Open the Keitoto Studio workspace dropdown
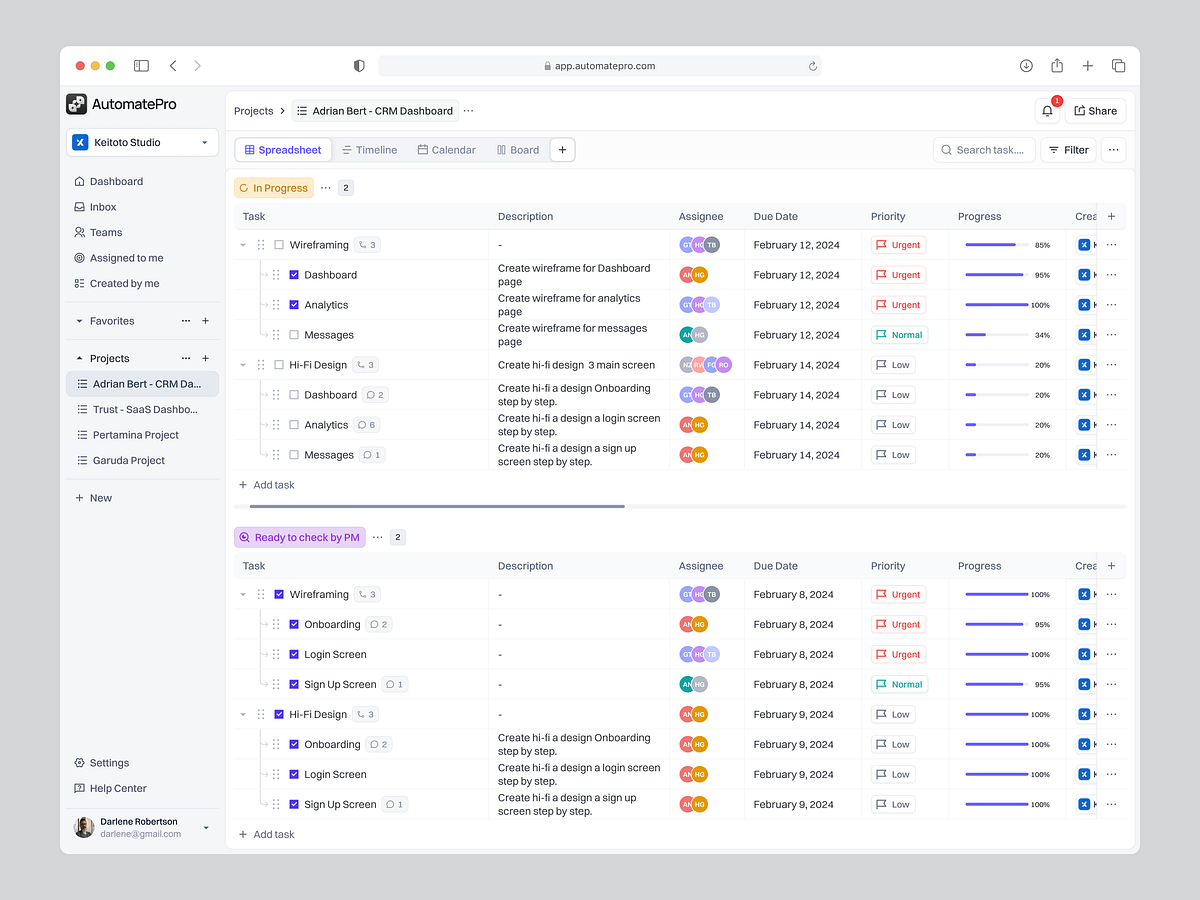This screenshot has width=1200, height=900. [141, 142]
